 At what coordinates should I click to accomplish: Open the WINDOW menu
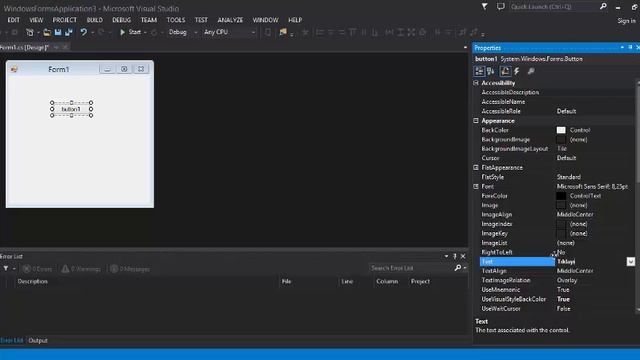[x=265, y=20]
